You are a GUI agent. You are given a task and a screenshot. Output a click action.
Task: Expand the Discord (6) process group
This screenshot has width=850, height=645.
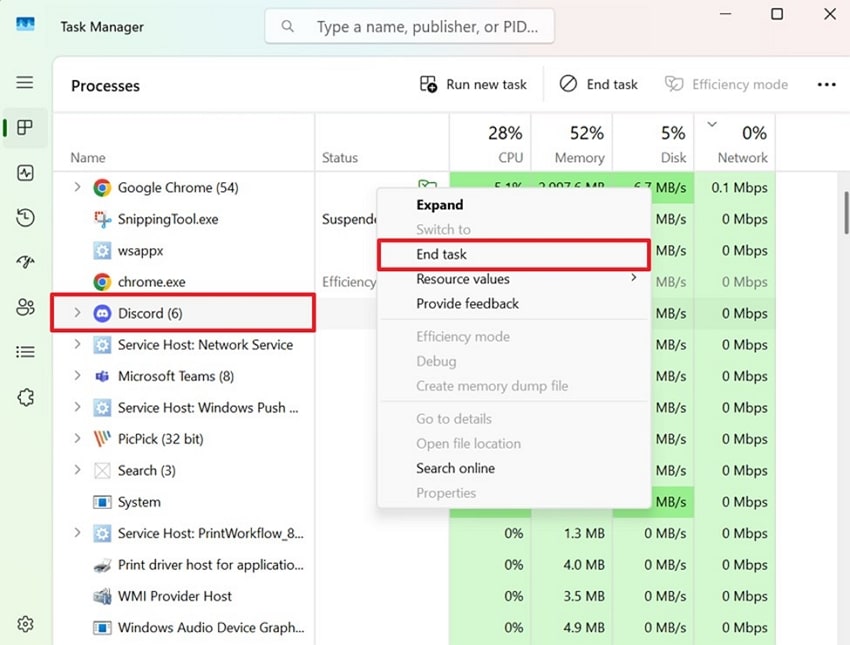77,313
